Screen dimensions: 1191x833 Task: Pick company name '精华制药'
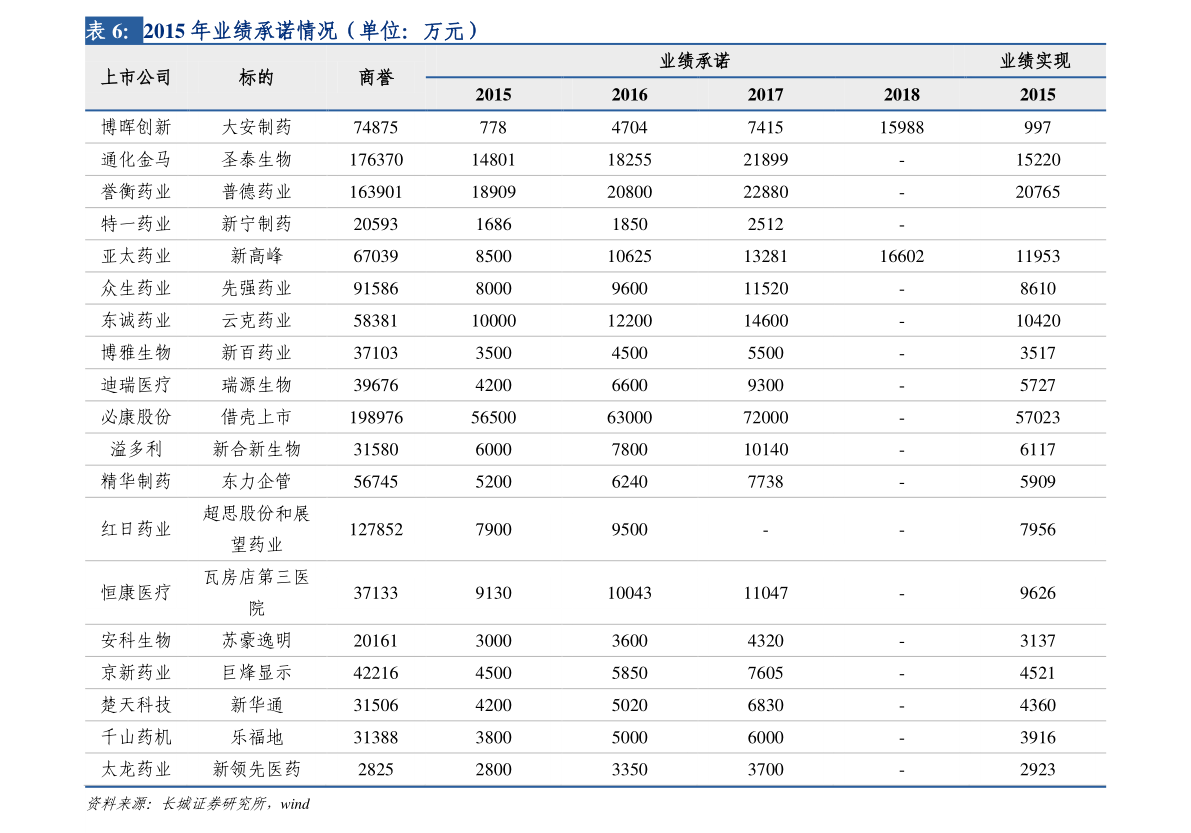[x=136, y=481]
